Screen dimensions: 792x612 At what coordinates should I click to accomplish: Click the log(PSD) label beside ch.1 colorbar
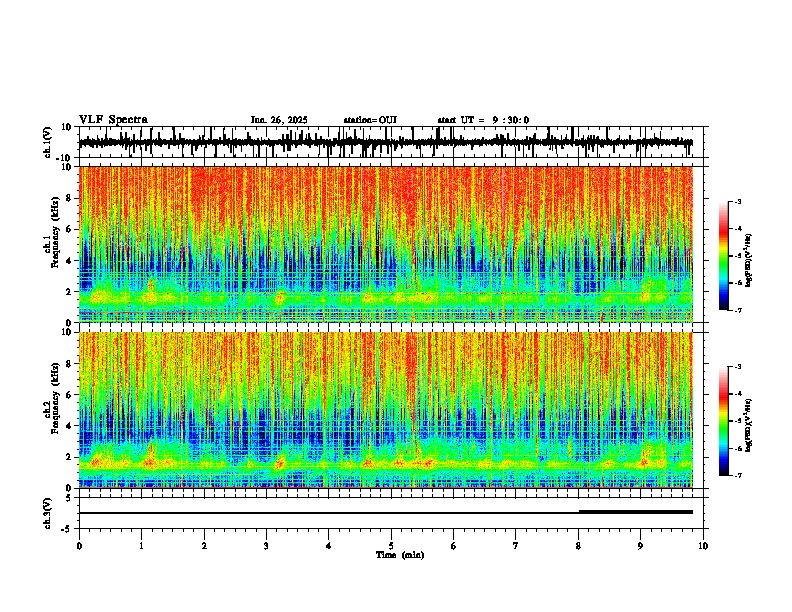pos(749,261)
